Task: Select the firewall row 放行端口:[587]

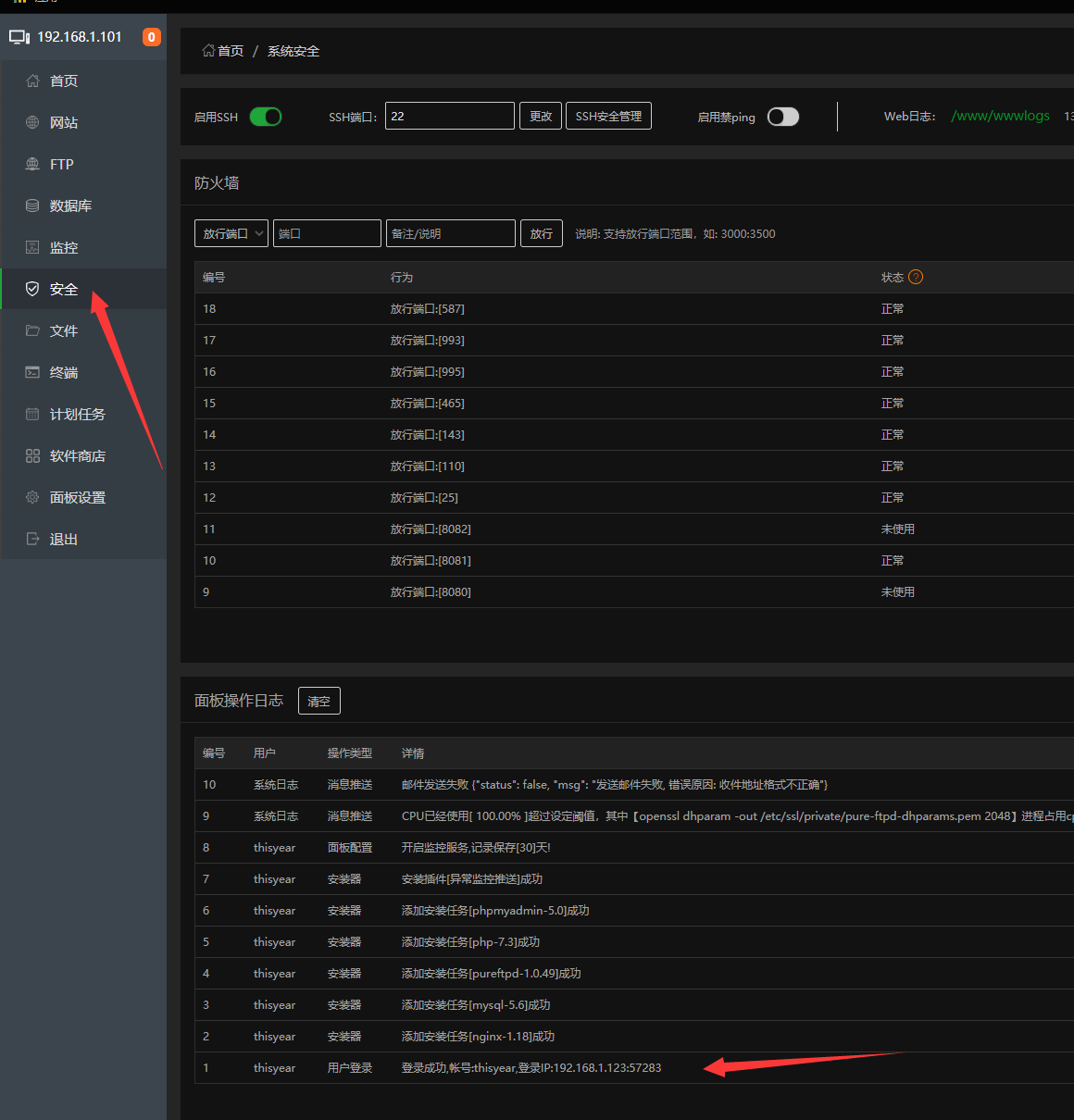Action: click(634, 309)
